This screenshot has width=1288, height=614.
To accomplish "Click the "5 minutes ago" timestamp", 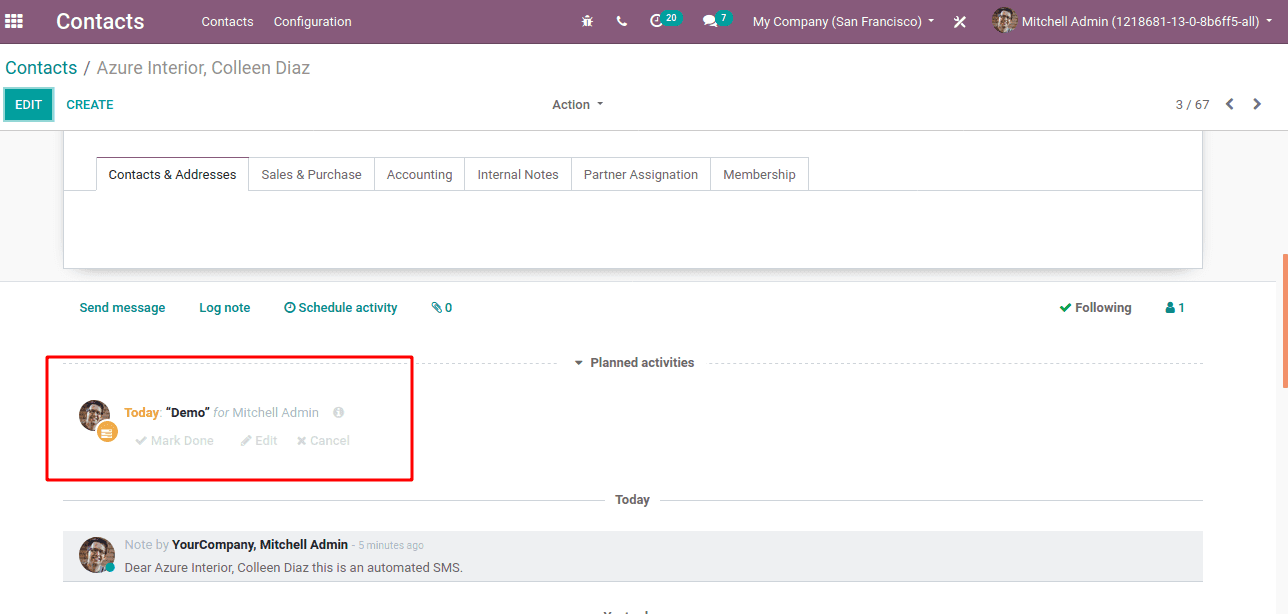I will (x=391, y=546).
